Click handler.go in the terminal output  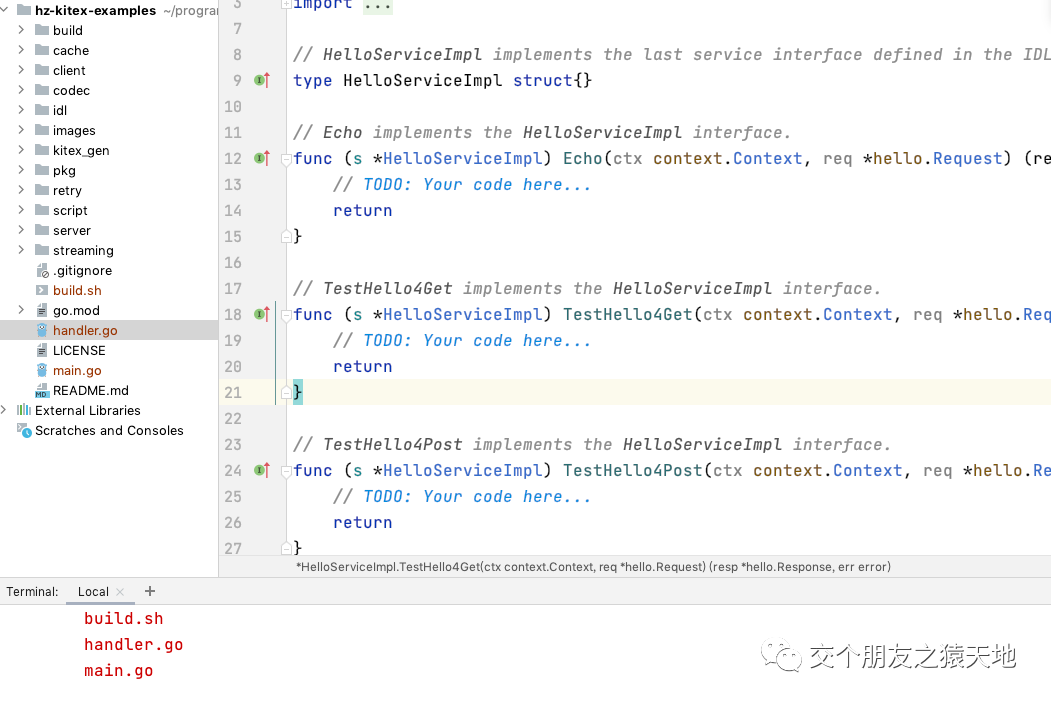pyautogui.click(x=133, y=645)
